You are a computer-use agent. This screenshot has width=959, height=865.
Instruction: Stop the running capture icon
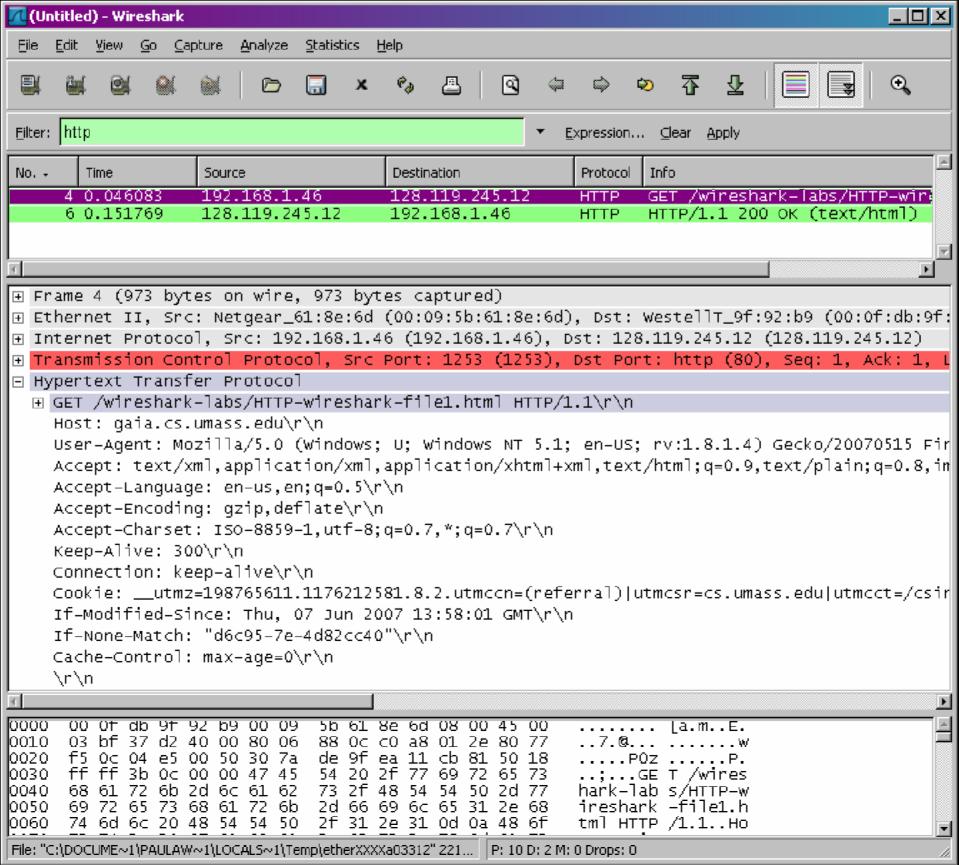tap(166, 85)
